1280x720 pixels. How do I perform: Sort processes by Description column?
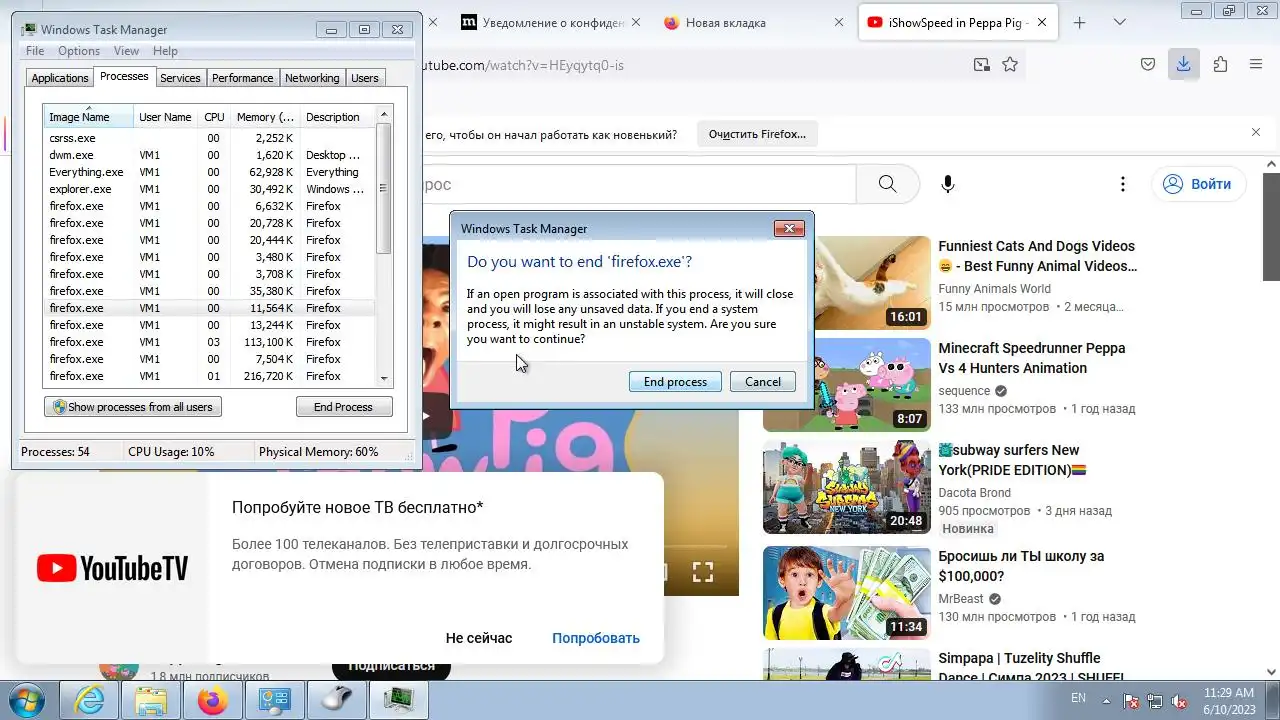coord(337,117)
